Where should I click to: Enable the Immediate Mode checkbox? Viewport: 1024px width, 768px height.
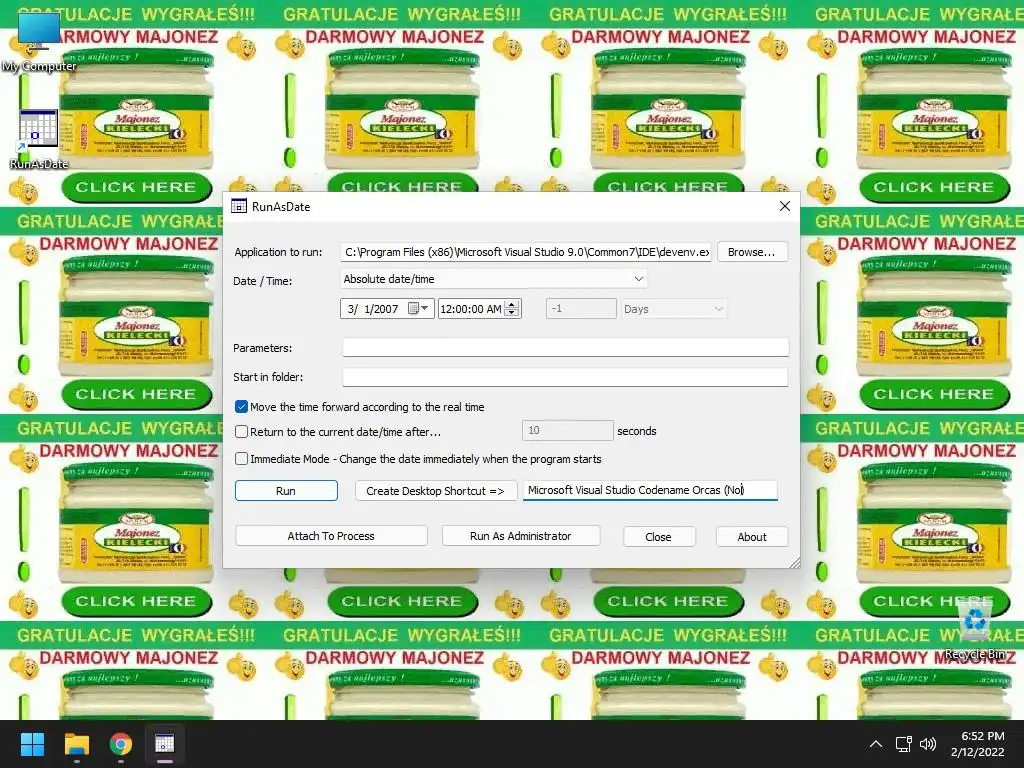point(242,459)
